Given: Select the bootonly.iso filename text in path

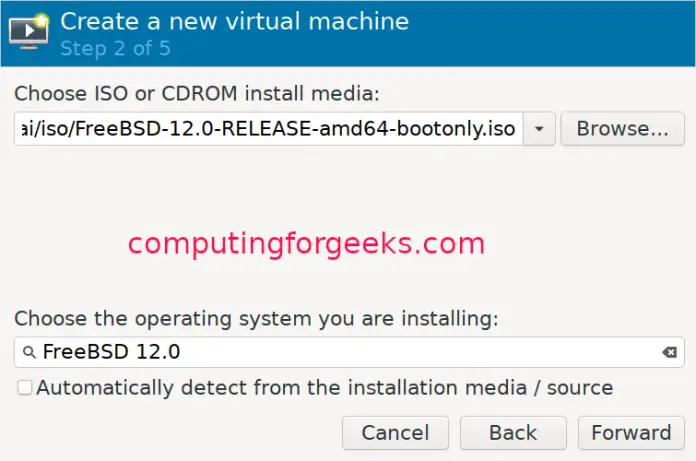Looking at the screenshot, I should [455, 129].
